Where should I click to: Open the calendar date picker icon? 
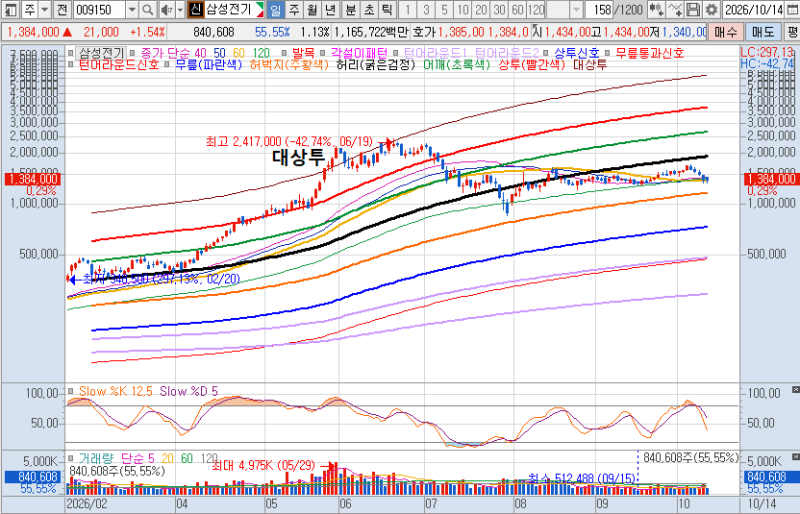792,9
